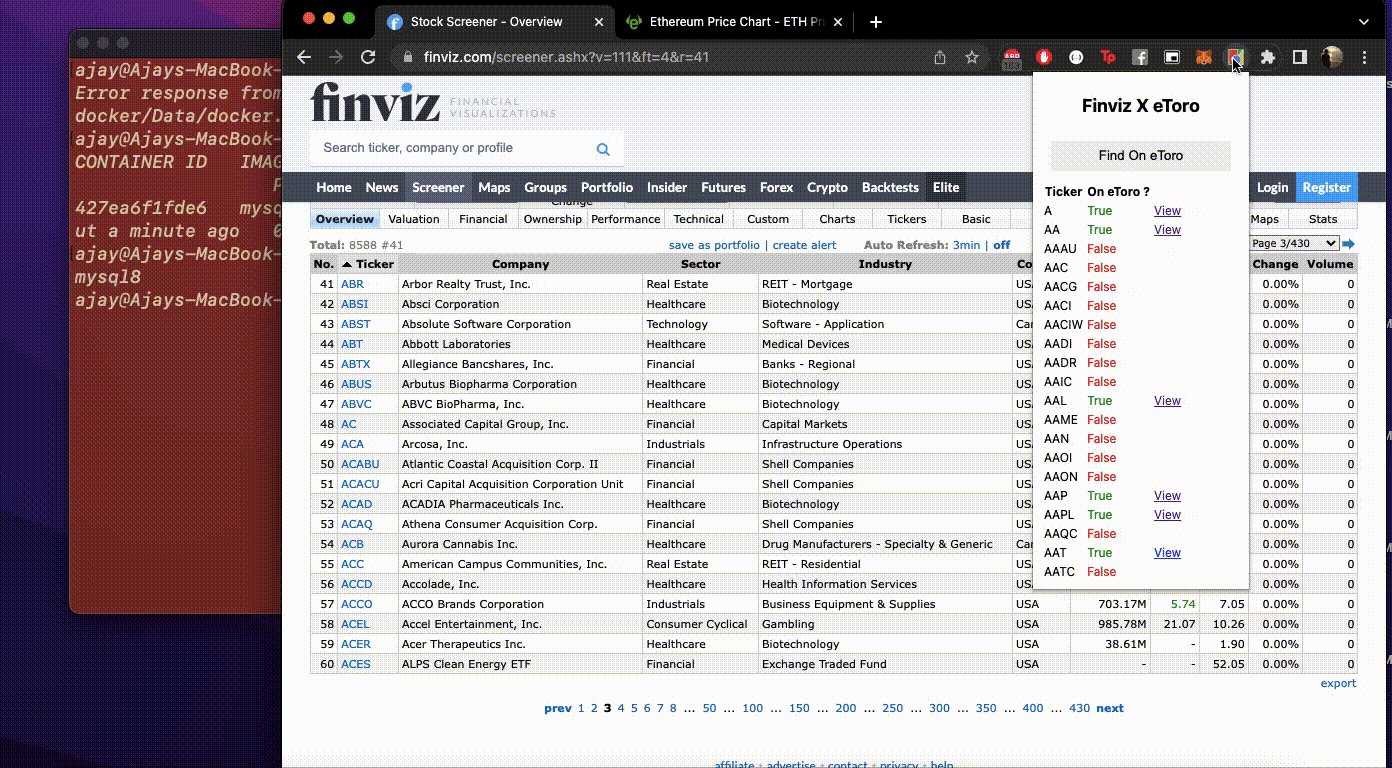
Task: Open ticker ACB link
Action: point(352,544)
